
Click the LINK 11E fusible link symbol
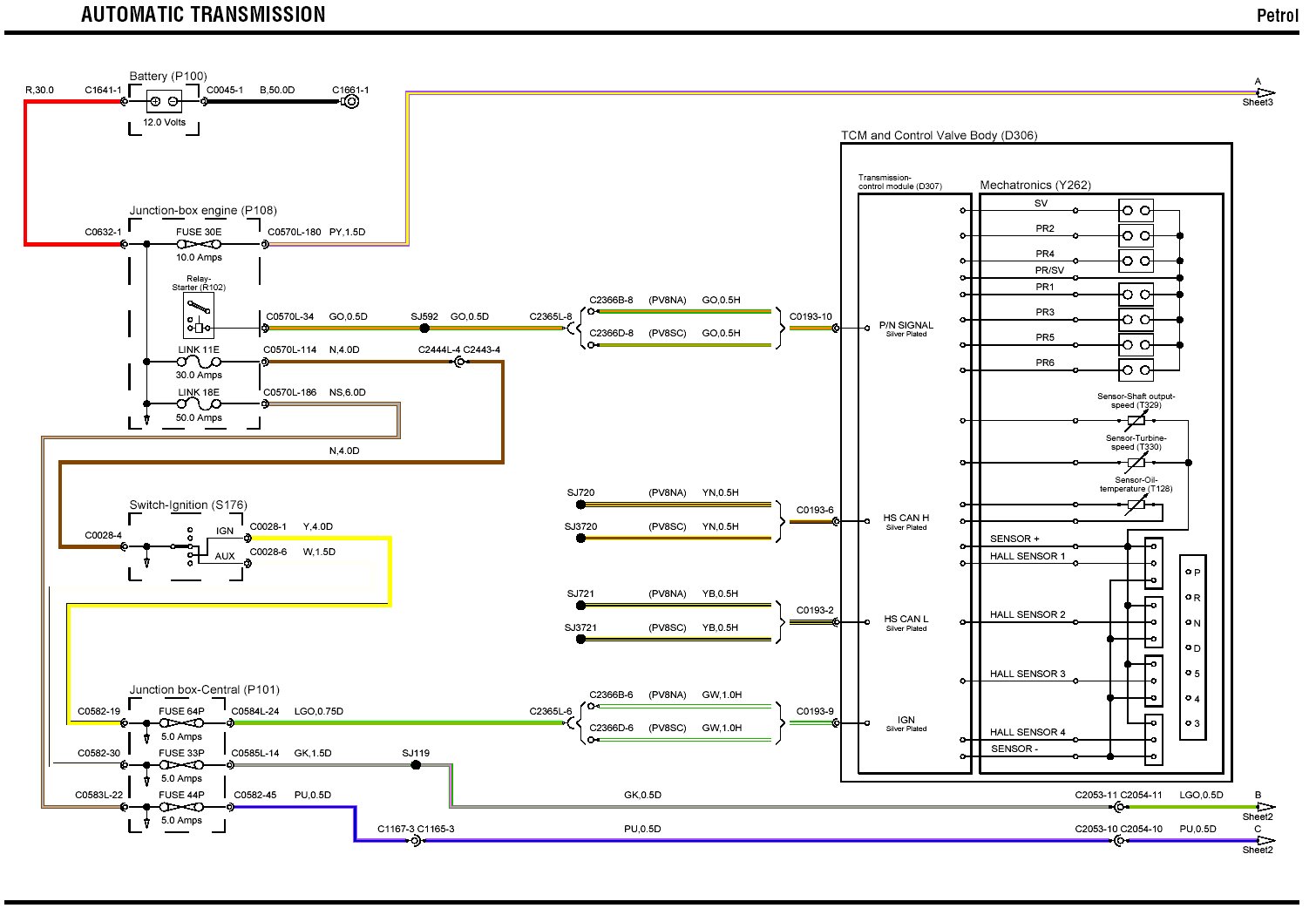(199, 363)
